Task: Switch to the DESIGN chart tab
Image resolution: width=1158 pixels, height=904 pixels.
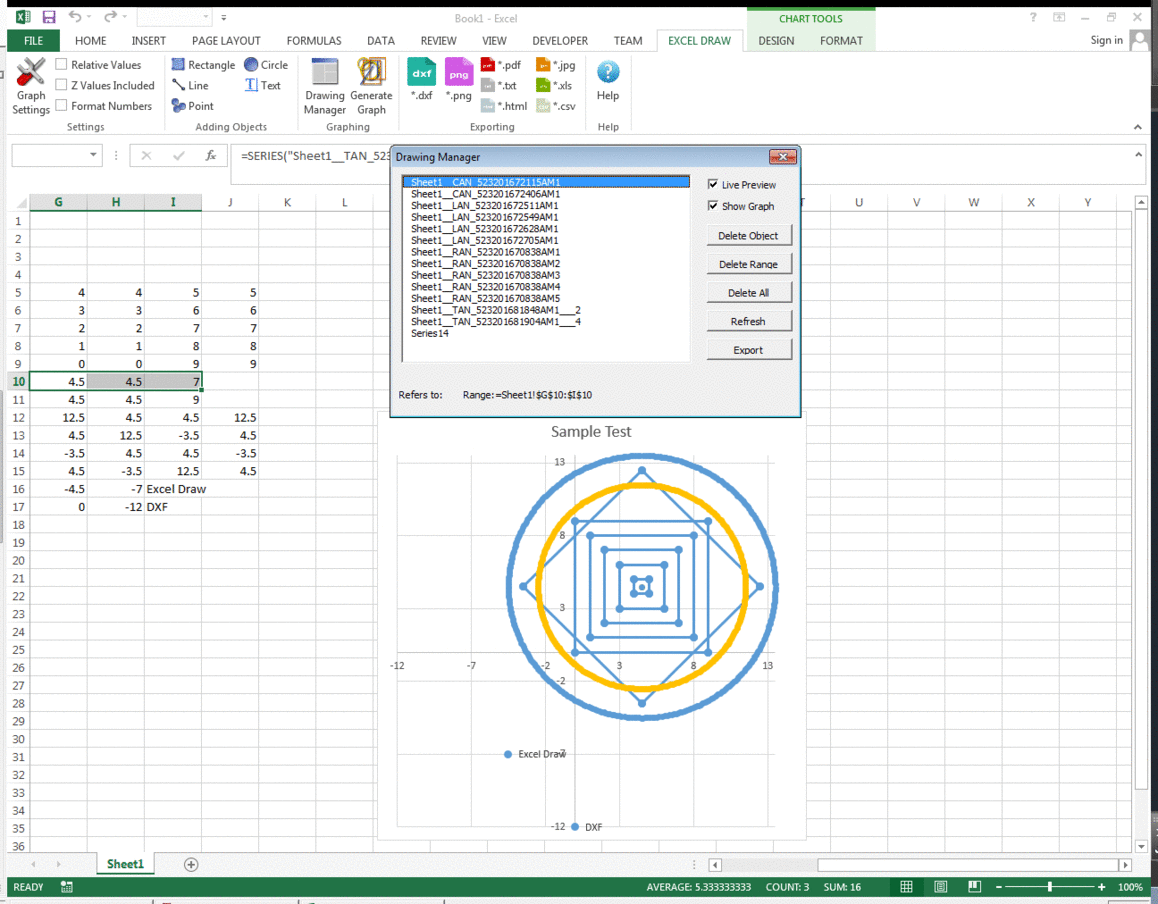Action: click(776, 41)
